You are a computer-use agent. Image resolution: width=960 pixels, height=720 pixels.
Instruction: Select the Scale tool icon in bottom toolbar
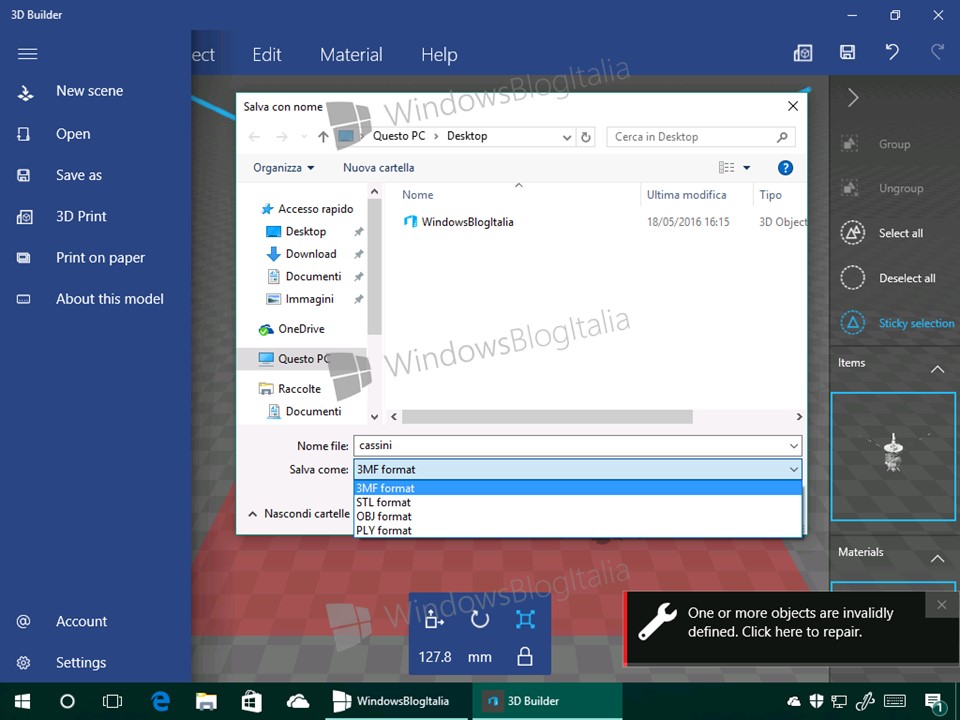tap(525, 620)
